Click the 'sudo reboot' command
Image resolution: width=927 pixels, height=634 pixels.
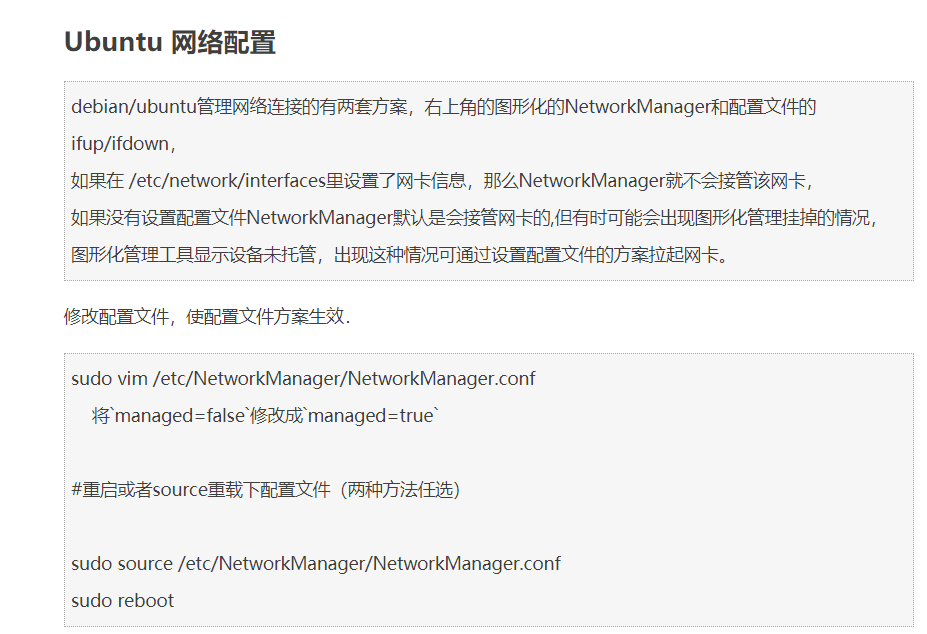tap(122, 601)
